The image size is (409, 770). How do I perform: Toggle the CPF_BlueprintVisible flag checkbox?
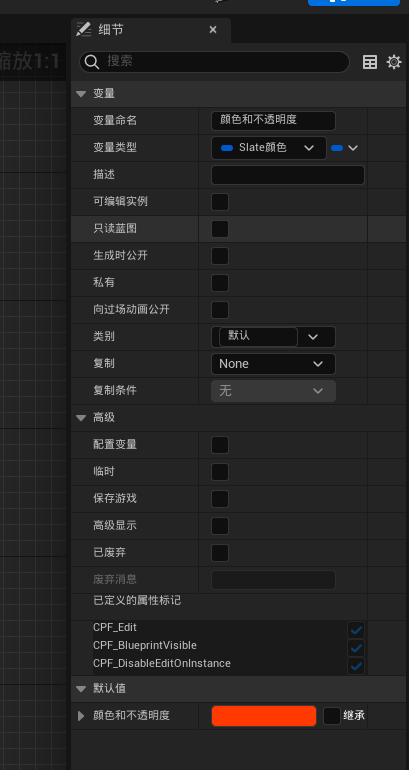point(356,648)
